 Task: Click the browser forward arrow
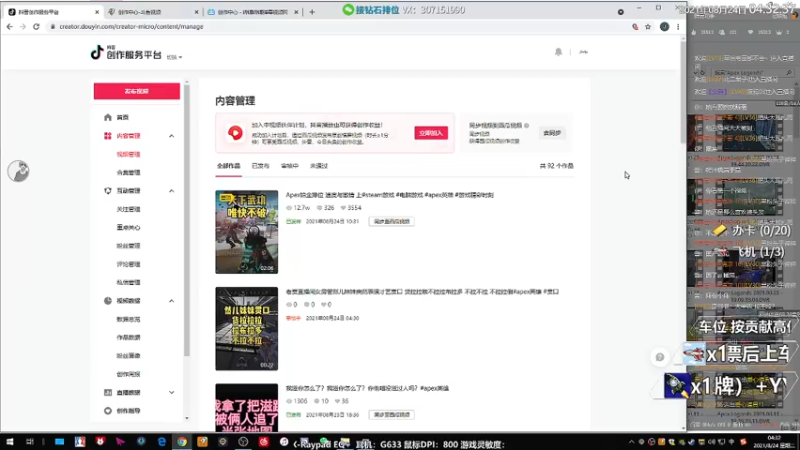22,27
